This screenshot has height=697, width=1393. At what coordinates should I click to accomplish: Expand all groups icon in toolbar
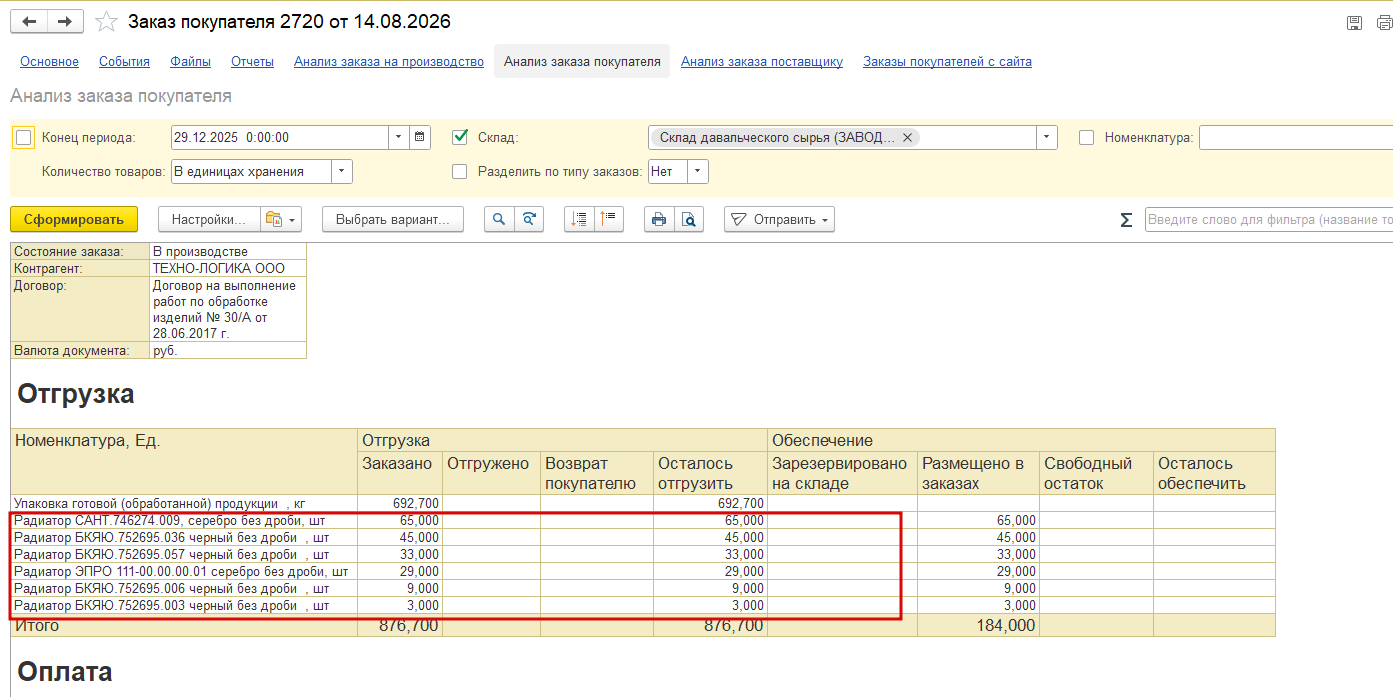point(609,220)
